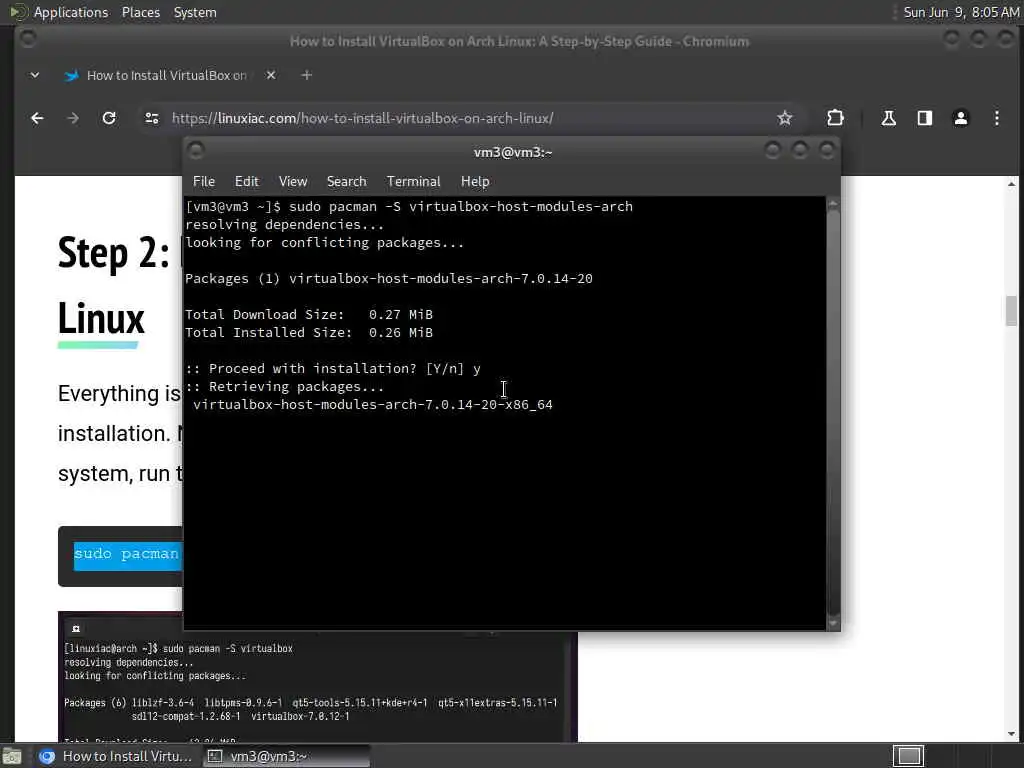The width and height of the screenshot is (1024, 768).
Task: Bookmark this page with the star
Action: tap(784, 118)
